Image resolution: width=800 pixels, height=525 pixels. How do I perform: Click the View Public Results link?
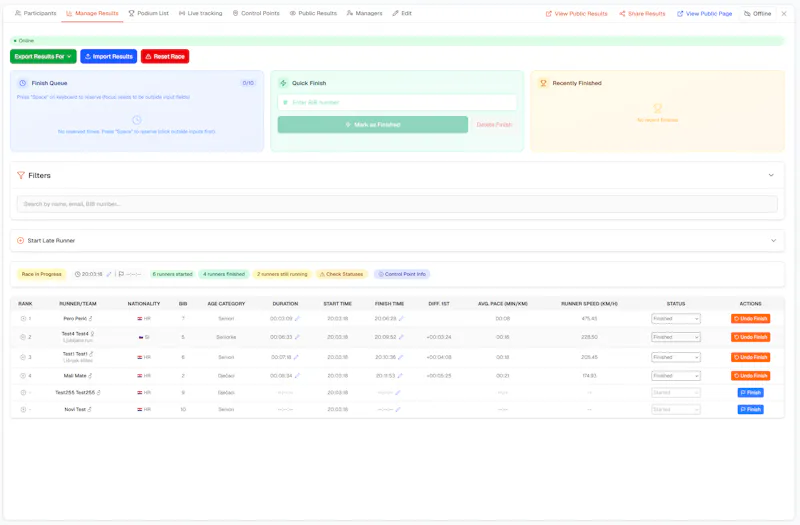pos(577,14)
